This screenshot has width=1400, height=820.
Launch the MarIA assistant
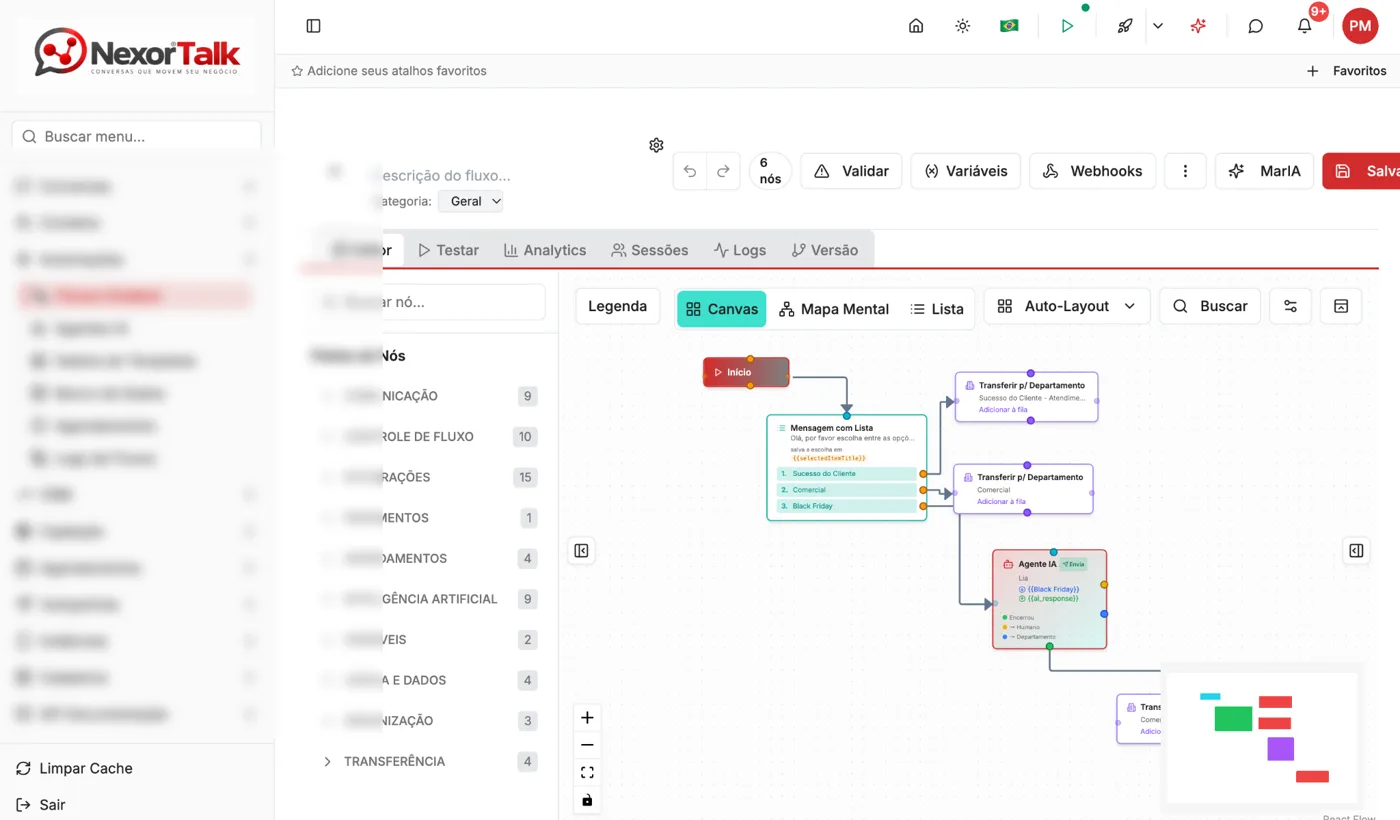(1264, 171)
